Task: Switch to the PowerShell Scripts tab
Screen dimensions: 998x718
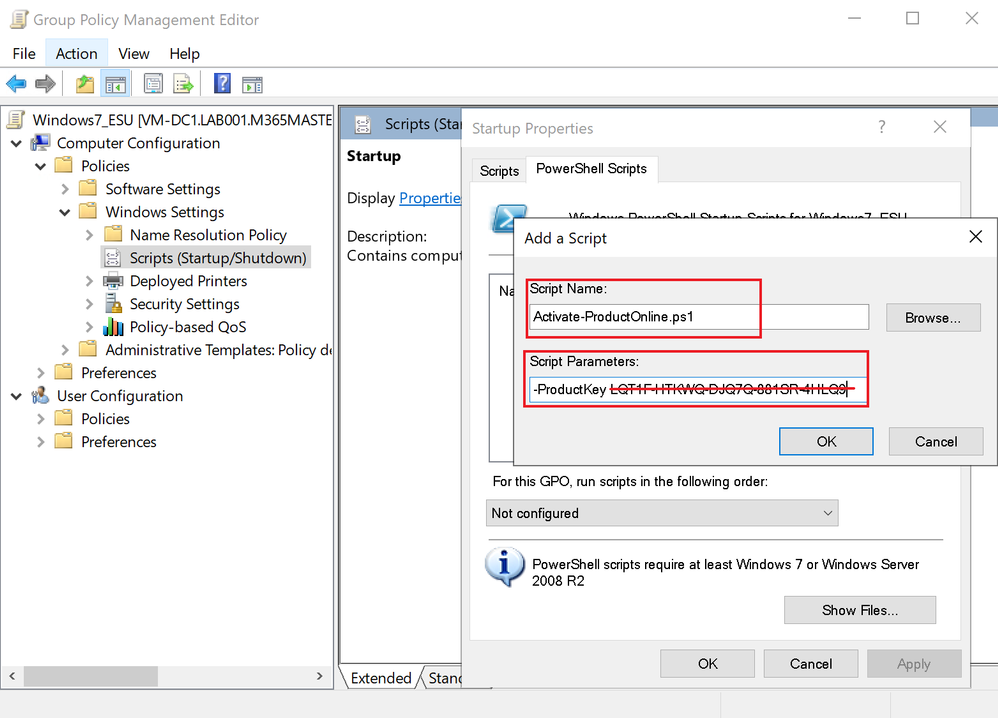Action: [x=592, y=169]
